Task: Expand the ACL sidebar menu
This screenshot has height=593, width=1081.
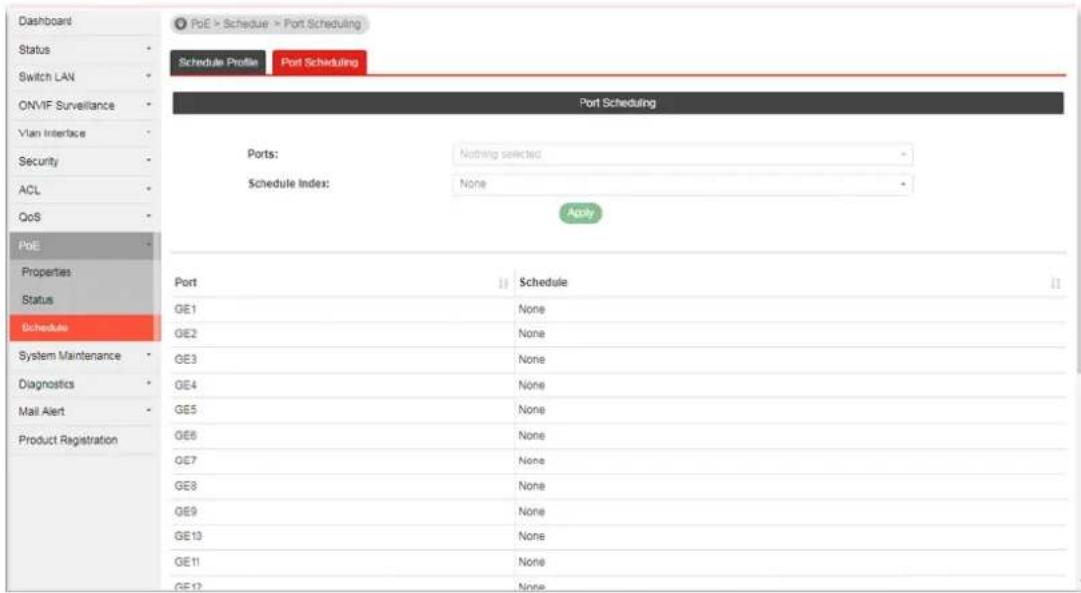Action: pos(83,190)
